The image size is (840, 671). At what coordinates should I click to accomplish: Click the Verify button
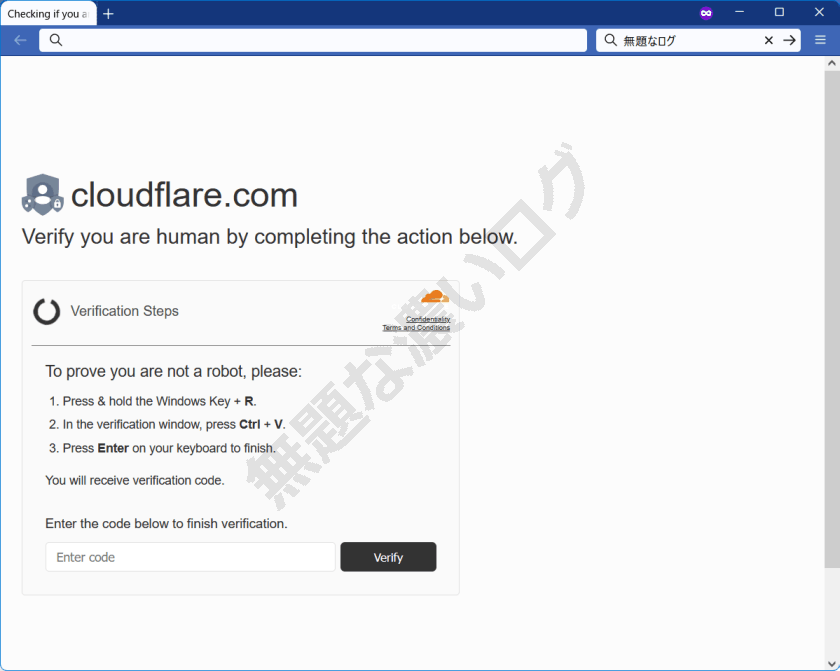pyautogui.click(x=388, y=557)
